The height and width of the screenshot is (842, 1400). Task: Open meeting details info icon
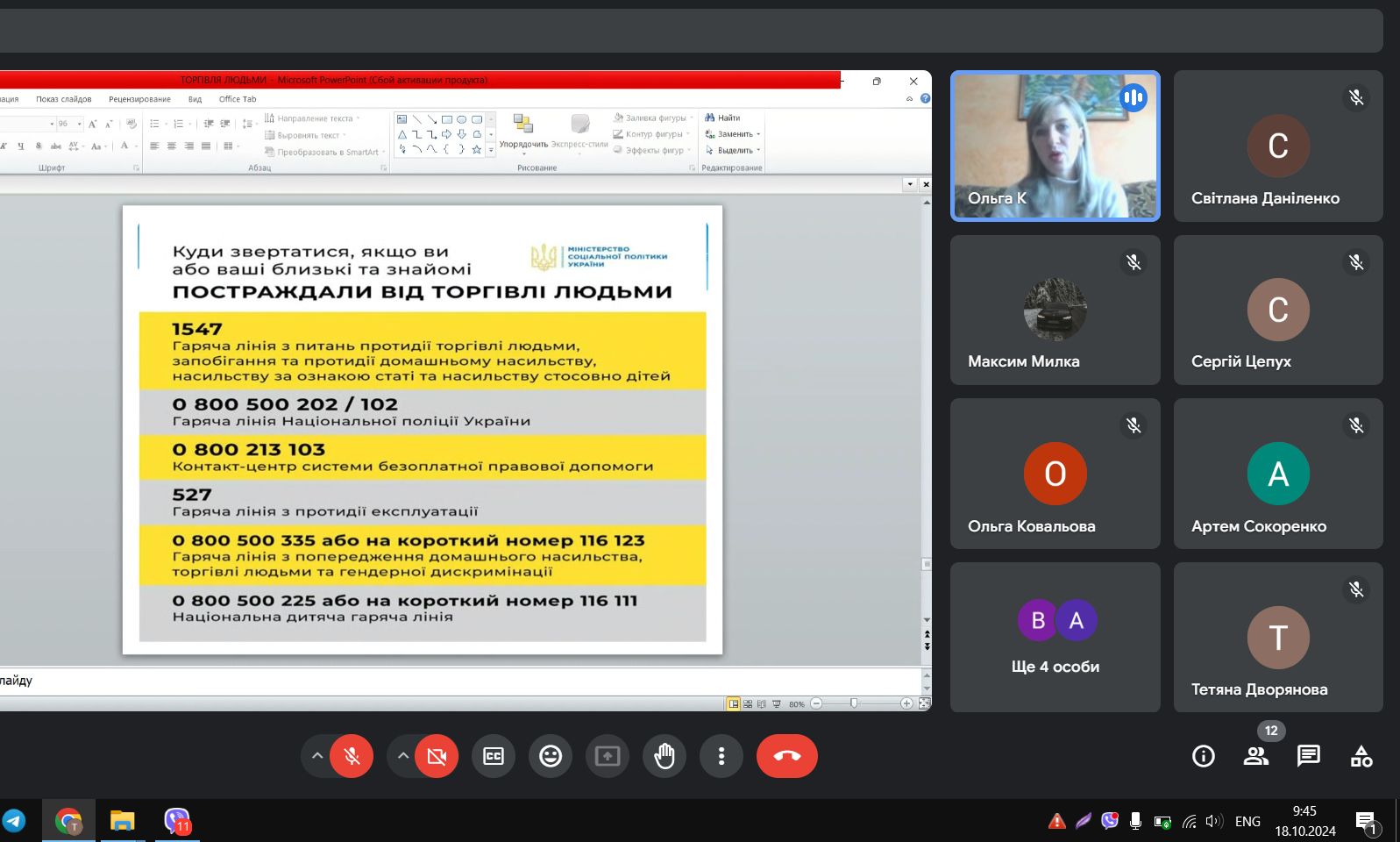[1203, 756]
